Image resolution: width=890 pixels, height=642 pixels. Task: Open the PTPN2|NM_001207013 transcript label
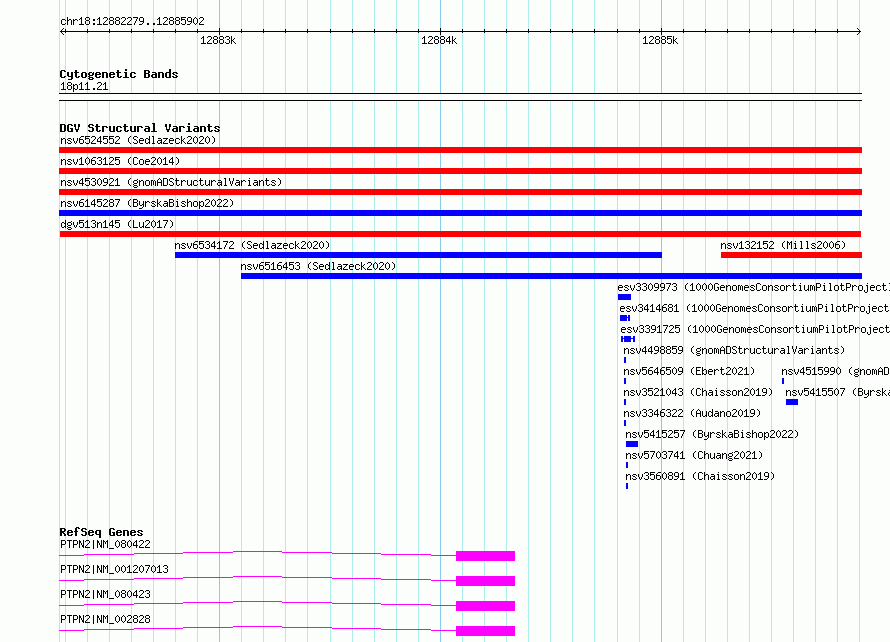pyautogui.click(x=114, y=569)
